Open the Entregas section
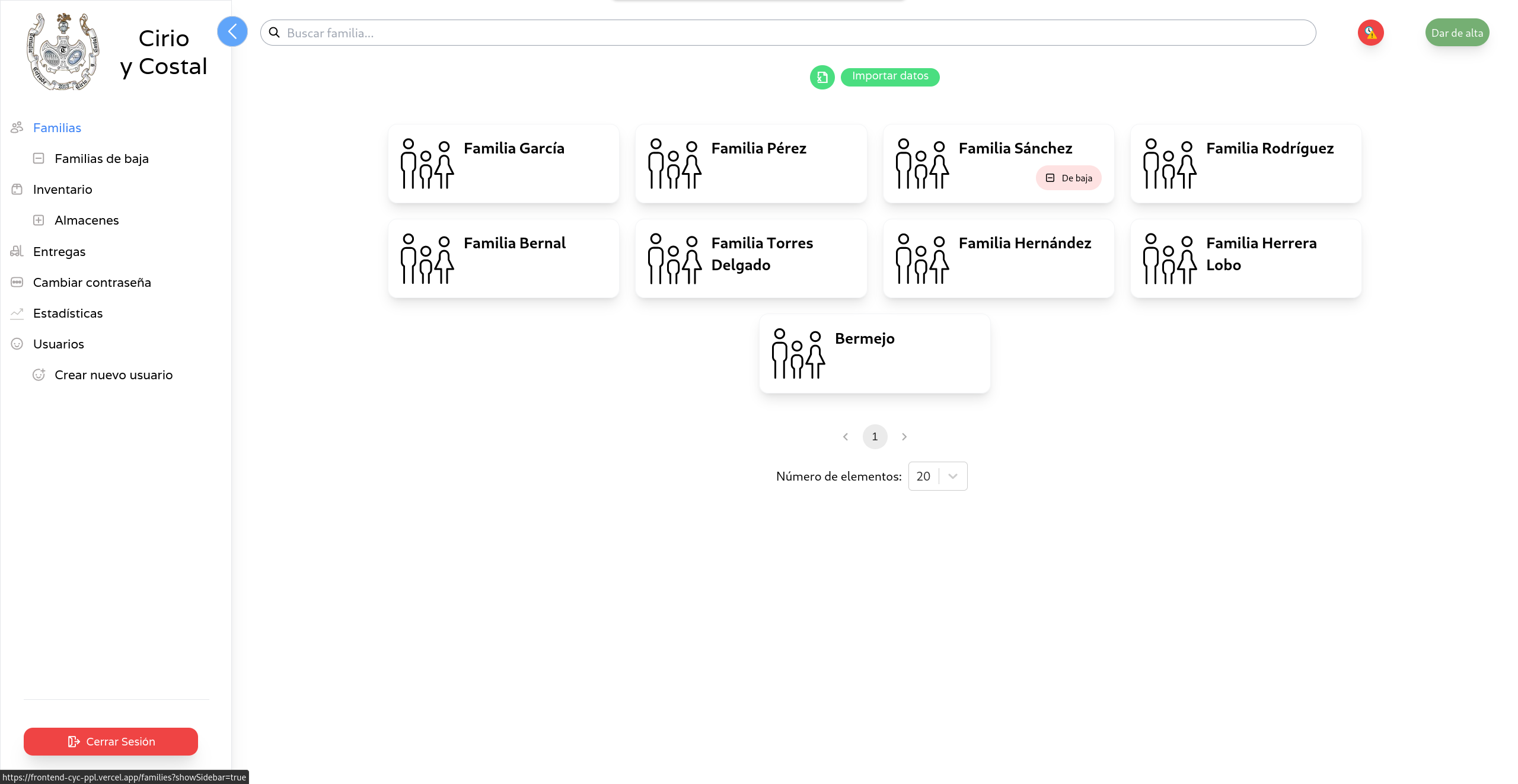The image size is (1518, 784). pyautogui.click(x=59, y=252)
